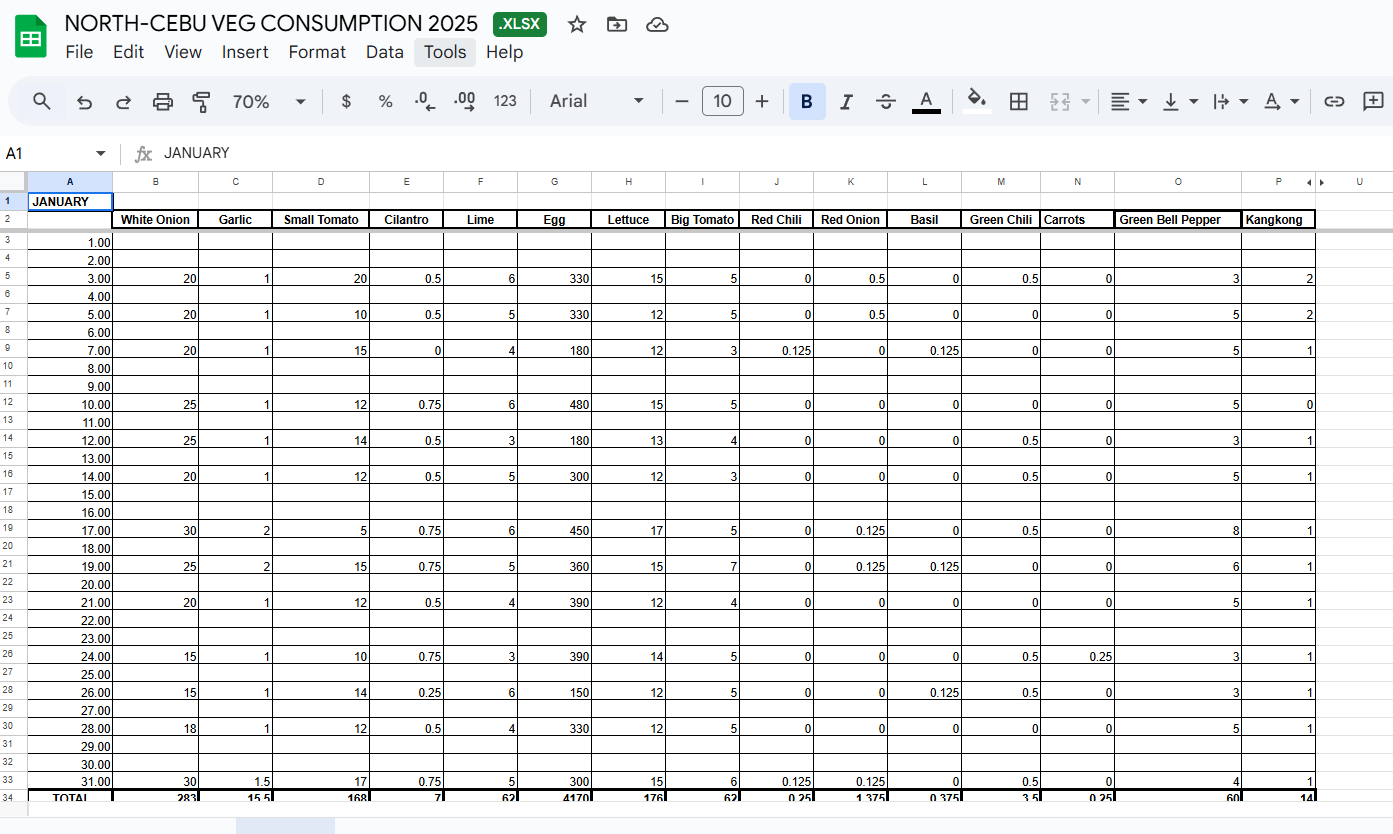The image size is (1393, 834).
Task: Decrease font size with minus button
Action: tap(682, 101)
